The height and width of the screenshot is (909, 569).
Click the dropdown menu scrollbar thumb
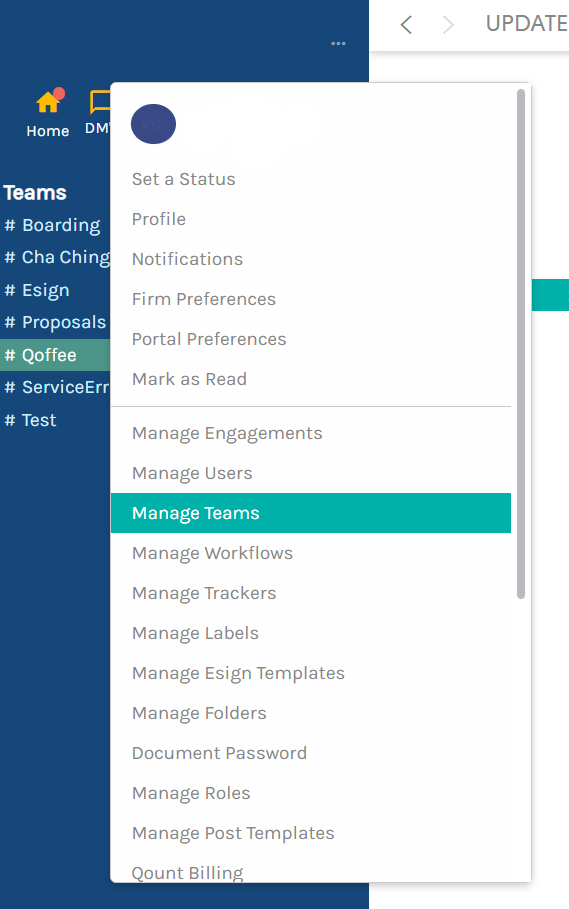click(x=521, y=344)
